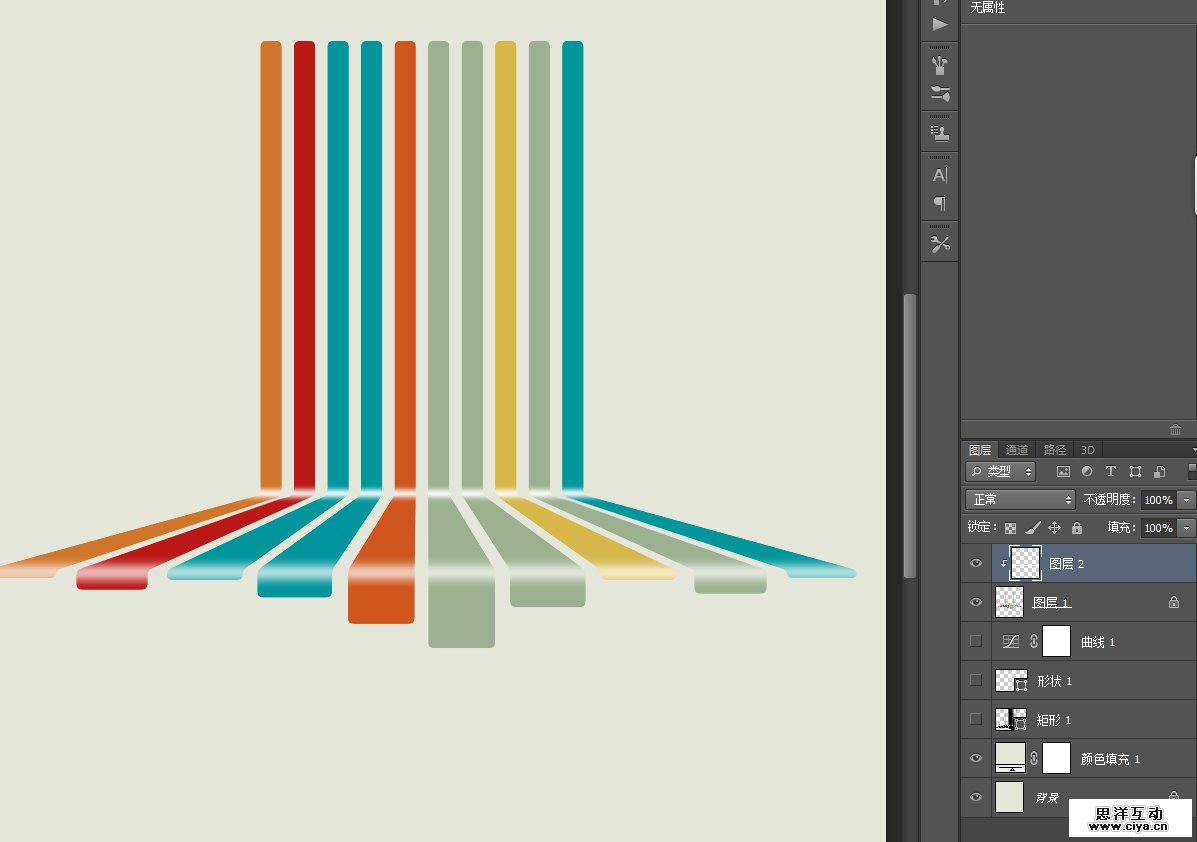Show the 矩形 1 layer visibility box

pos(976,719)
